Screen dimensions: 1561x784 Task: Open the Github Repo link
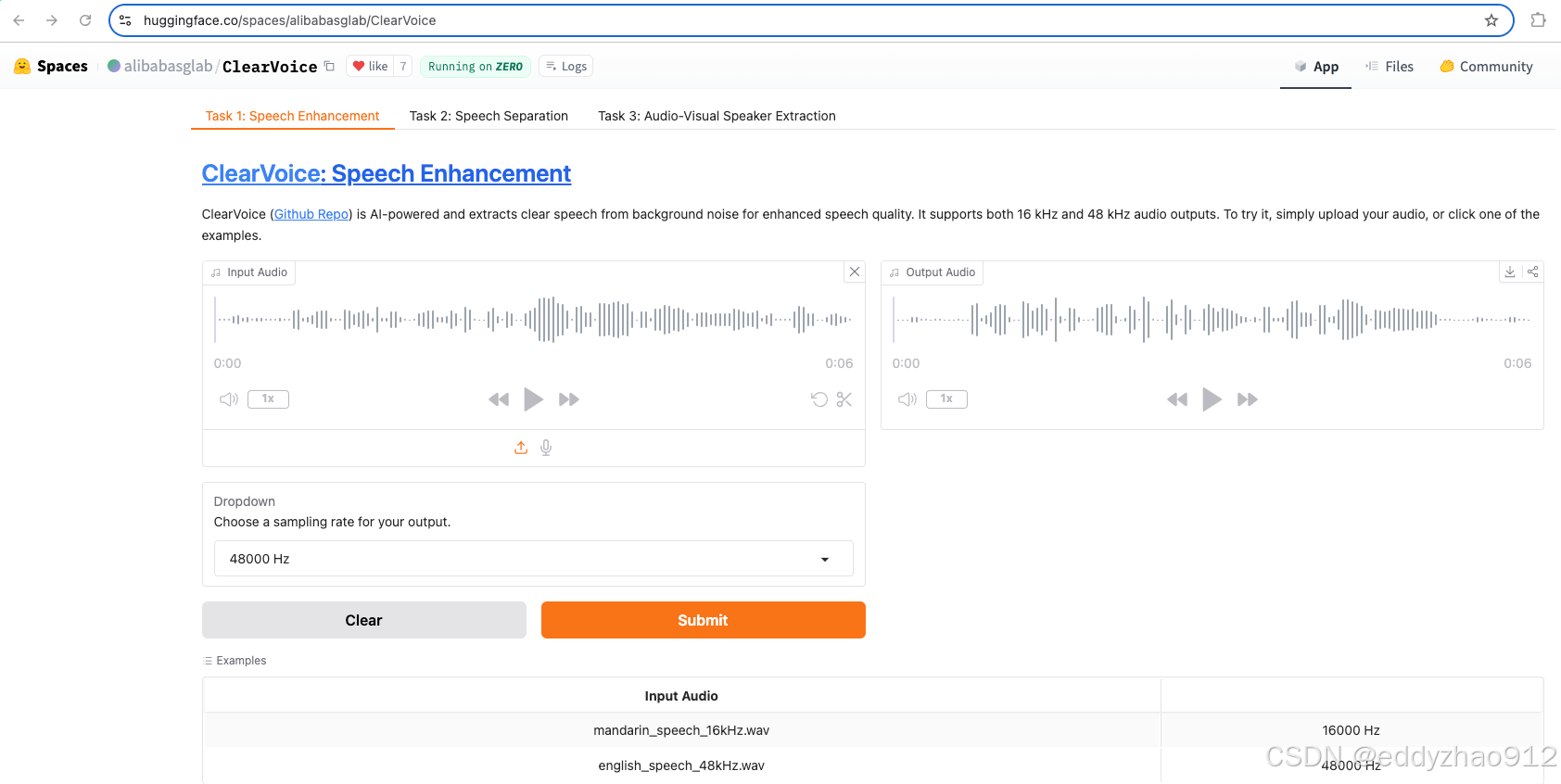(x=311, y=214)
